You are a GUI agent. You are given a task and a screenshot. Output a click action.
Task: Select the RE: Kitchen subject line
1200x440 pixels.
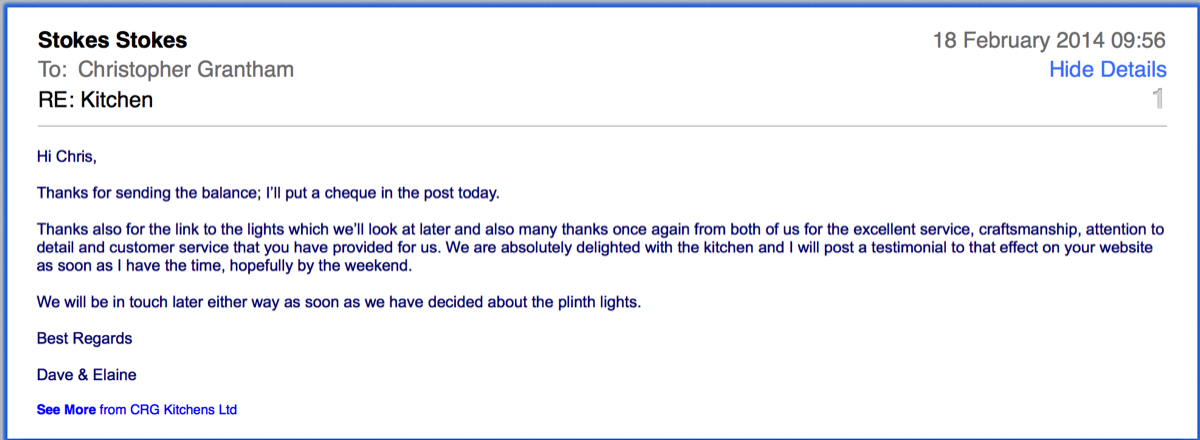point(95,100)
